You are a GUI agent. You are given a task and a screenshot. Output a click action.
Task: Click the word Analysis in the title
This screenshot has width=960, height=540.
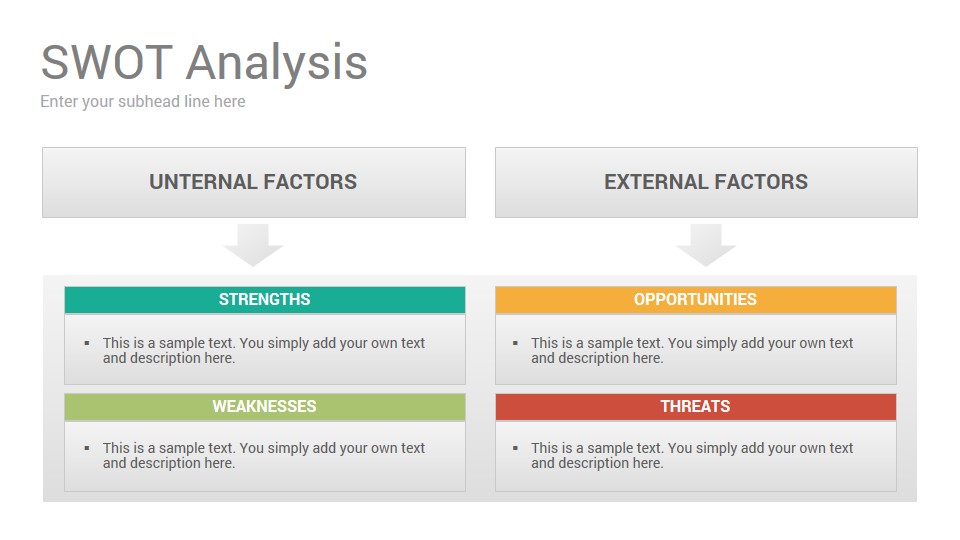(277, 64)
